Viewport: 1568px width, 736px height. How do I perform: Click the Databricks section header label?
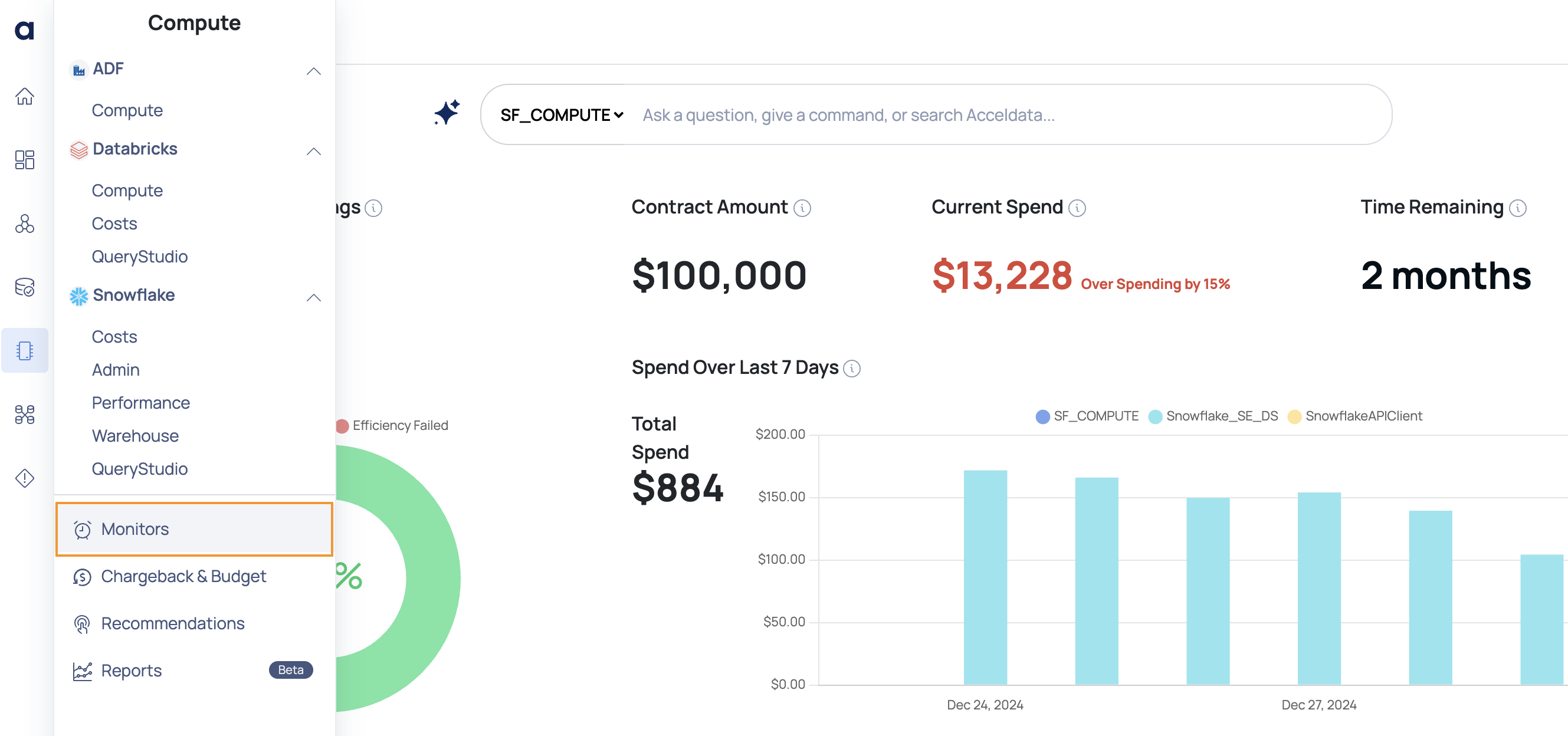(x=135, y=149)
